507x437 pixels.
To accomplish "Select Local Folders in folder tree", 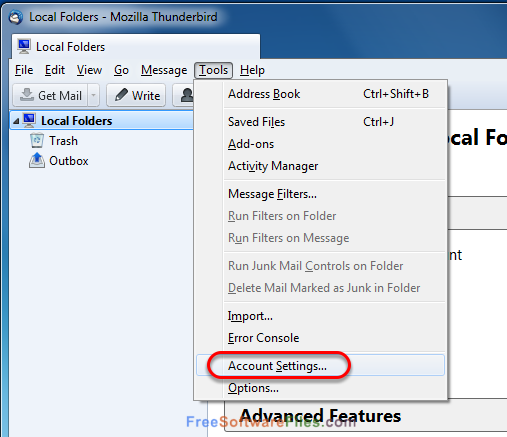I will point(102,121).
